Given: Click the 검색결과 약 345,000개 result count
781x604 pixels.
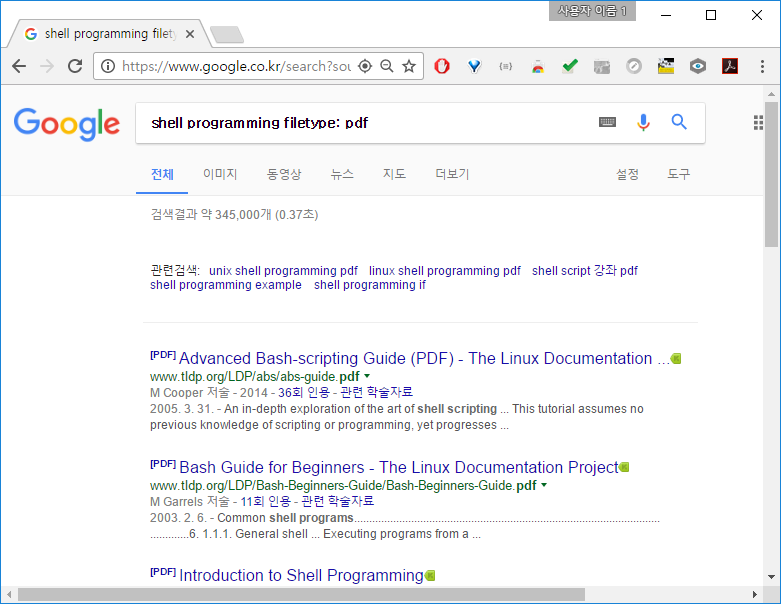Looking at the screenshot, I should [234, 215].
